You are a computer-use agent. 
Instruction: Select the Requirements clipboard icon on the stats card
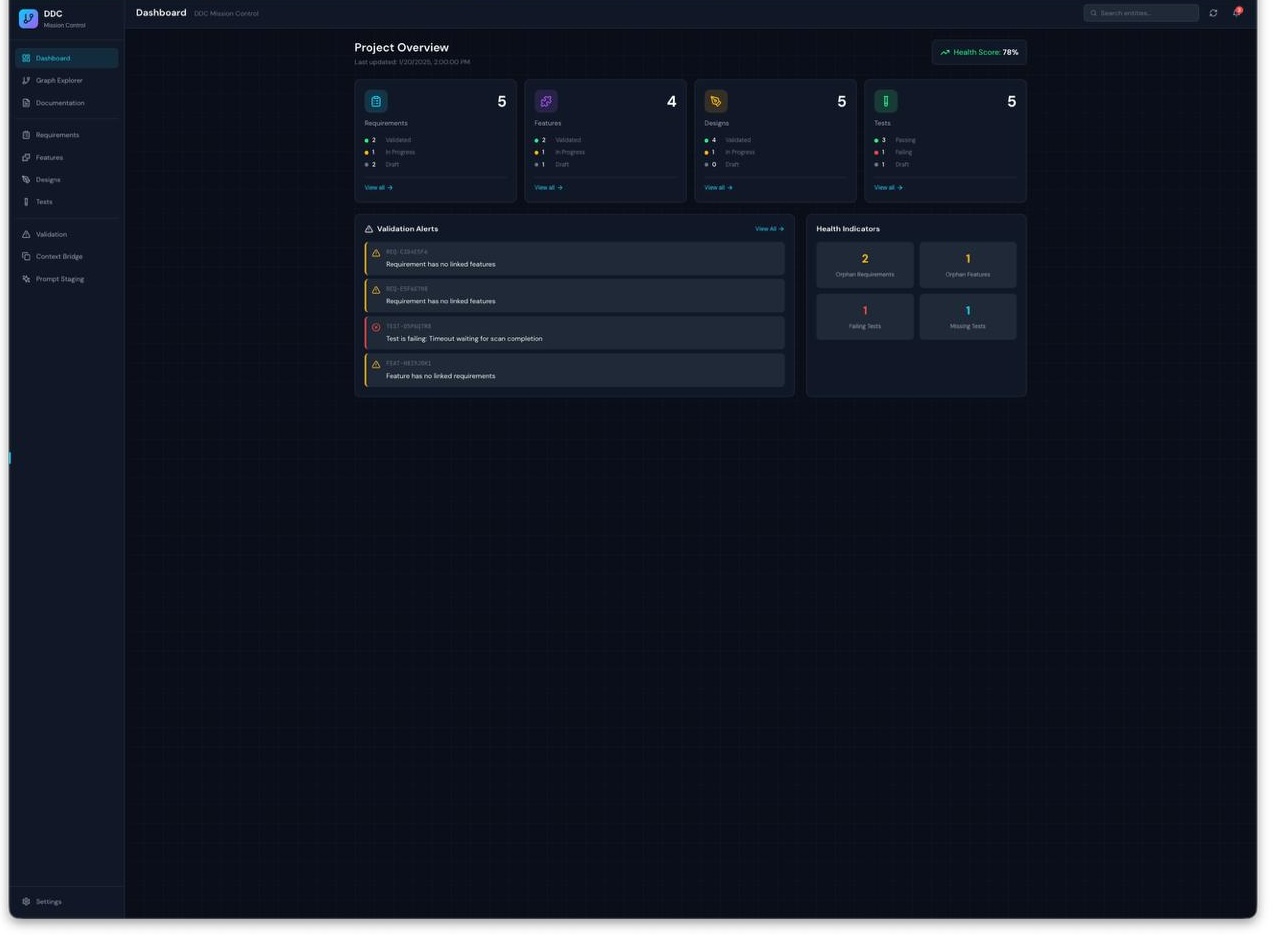[x=376, y=101]
